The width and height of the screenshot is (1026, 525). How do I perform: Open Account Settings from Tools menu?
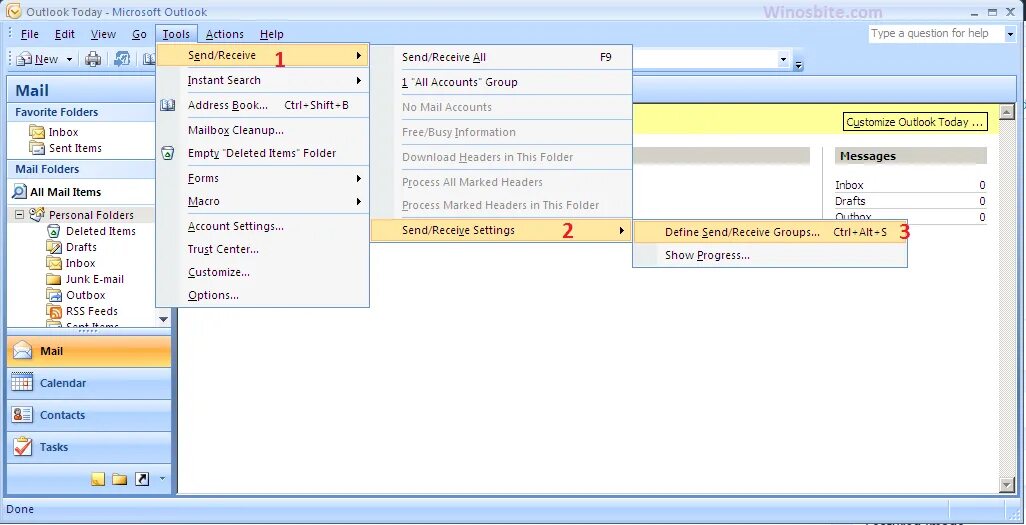click(263, 226)
